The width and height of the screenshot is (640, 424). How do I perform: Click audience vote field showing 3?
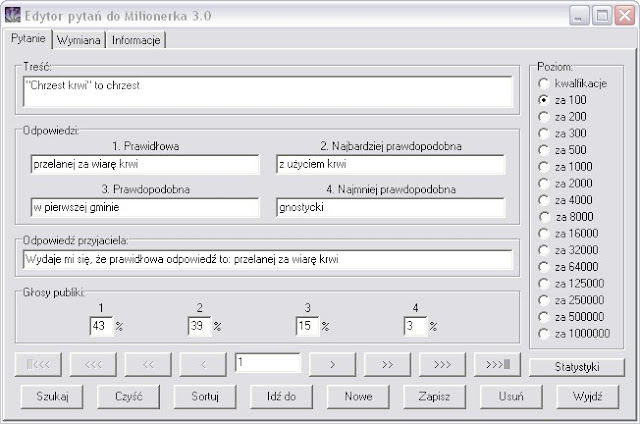click(416, 326)
